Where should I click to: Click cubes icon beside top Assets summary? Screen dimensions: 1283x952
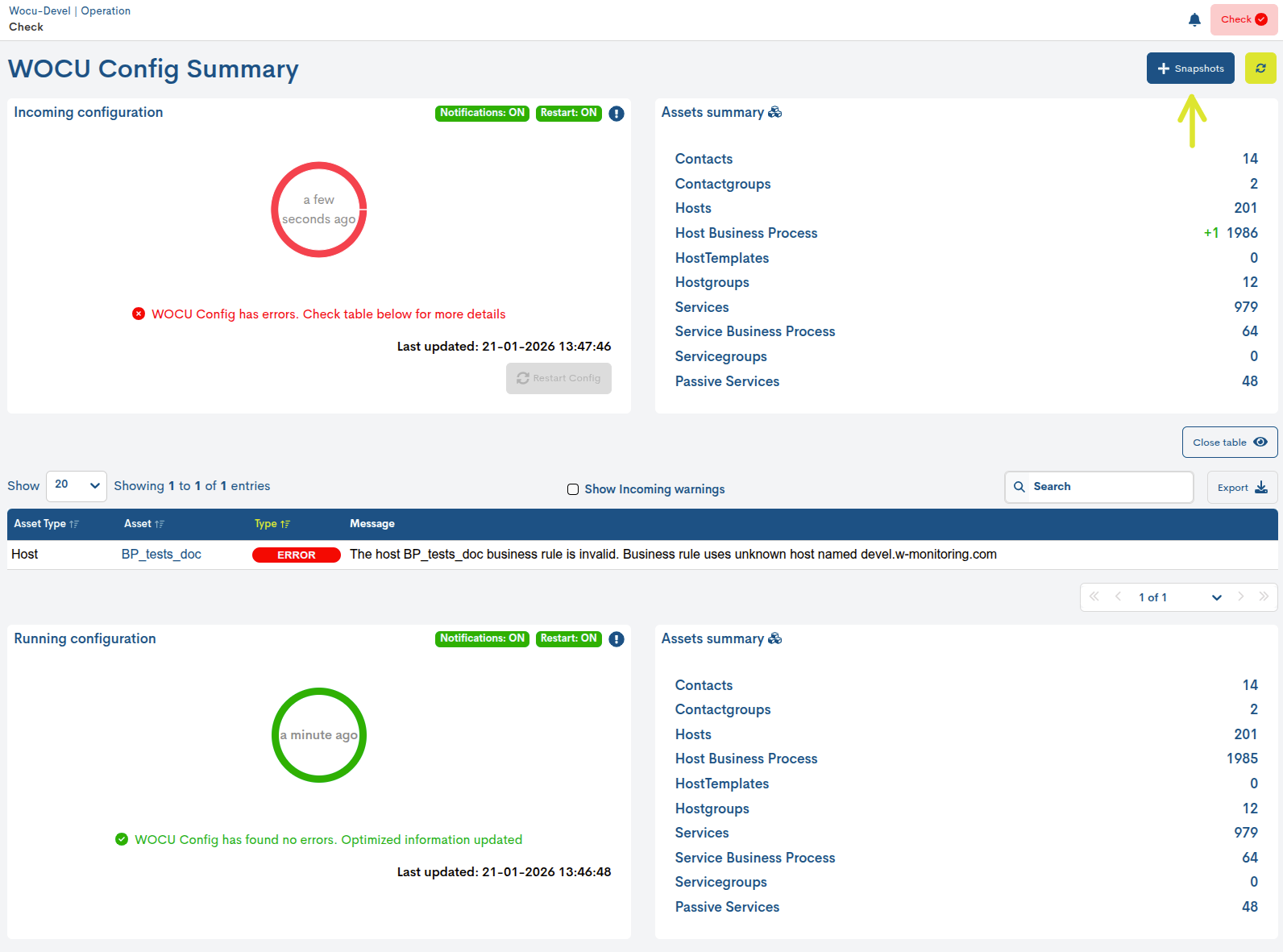click(775, 112)
